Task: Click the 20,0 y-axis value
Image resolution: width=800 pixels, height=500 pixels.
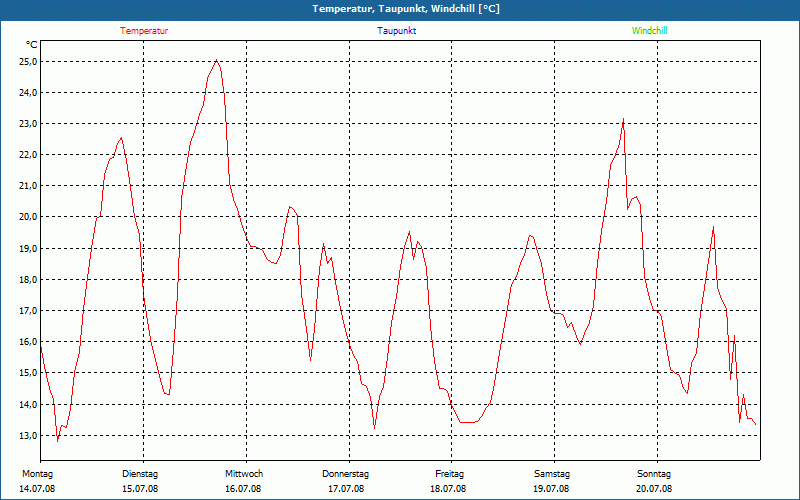Action: coord(29,217)
